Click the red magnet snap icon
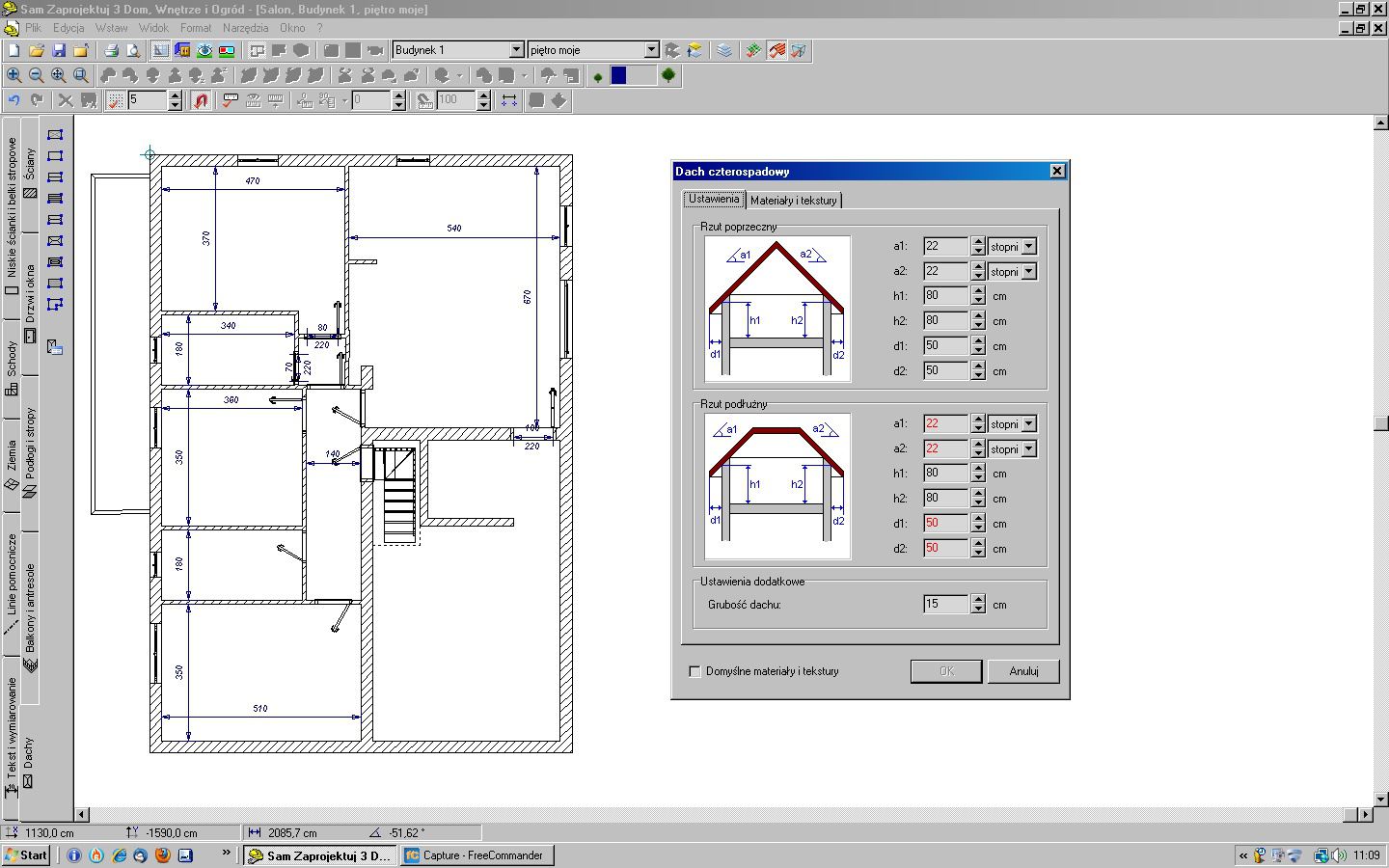Image resolution: width=1389 pixels, height=868 pixels. pos(201,100)
